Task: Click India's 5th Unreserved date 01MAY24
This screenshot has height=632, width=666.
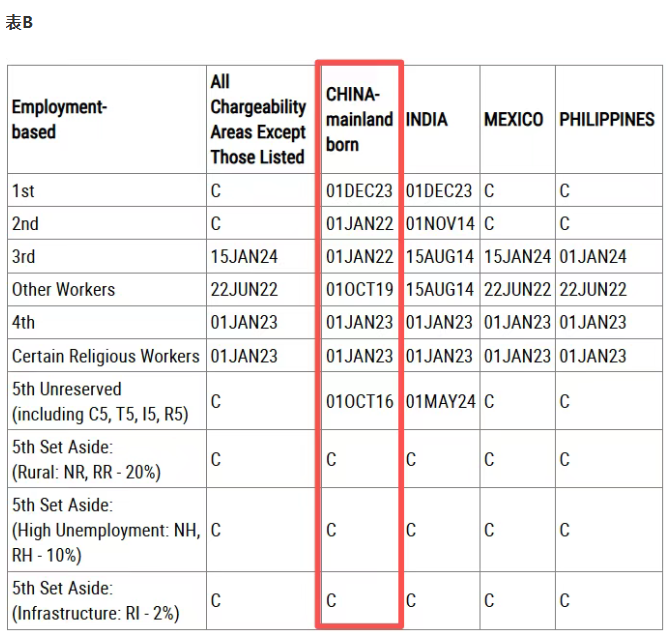Action: point(439,402)
